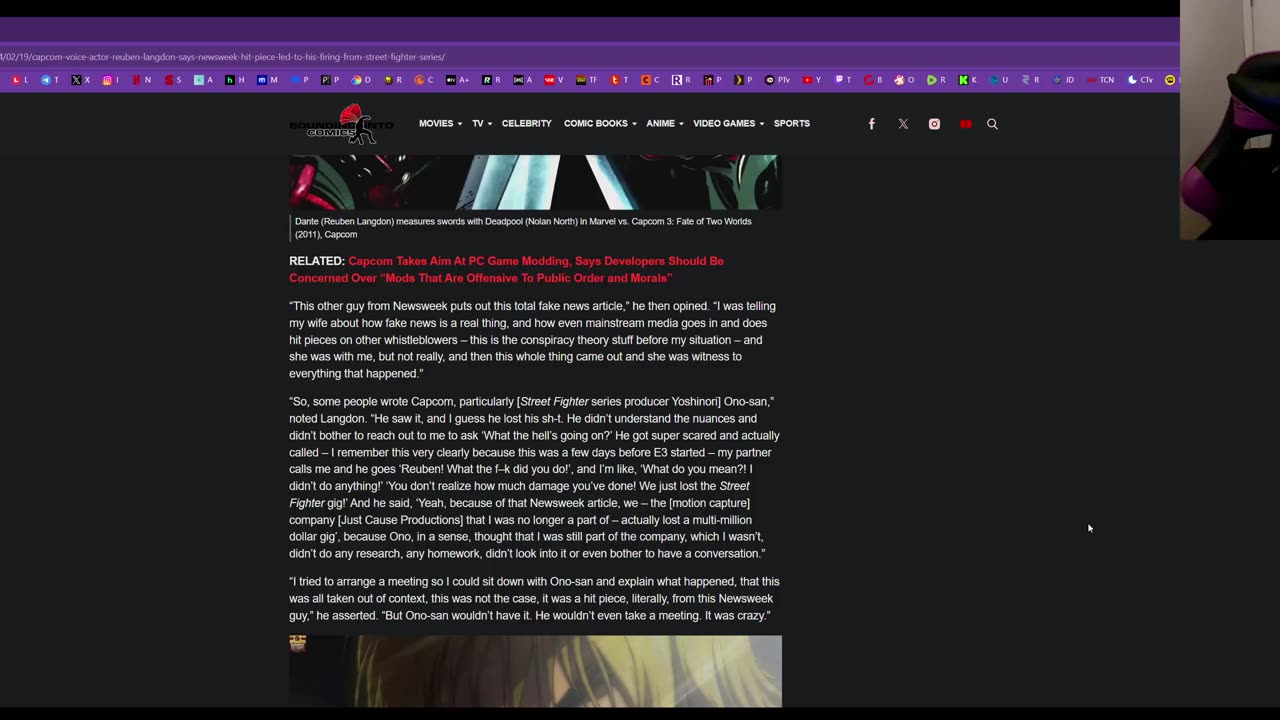This screenshot has height=720, width=1280.
Task: Open the Hulu bookmark labeled H
Action: (x=236, y=80)
